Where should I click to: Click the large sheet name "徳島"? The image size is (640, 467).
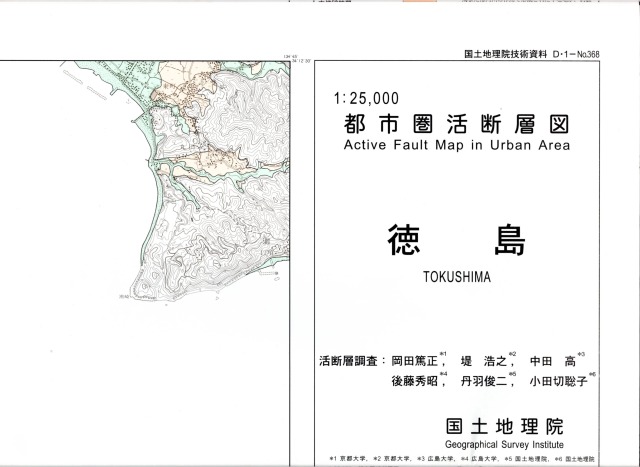(457, 240)
